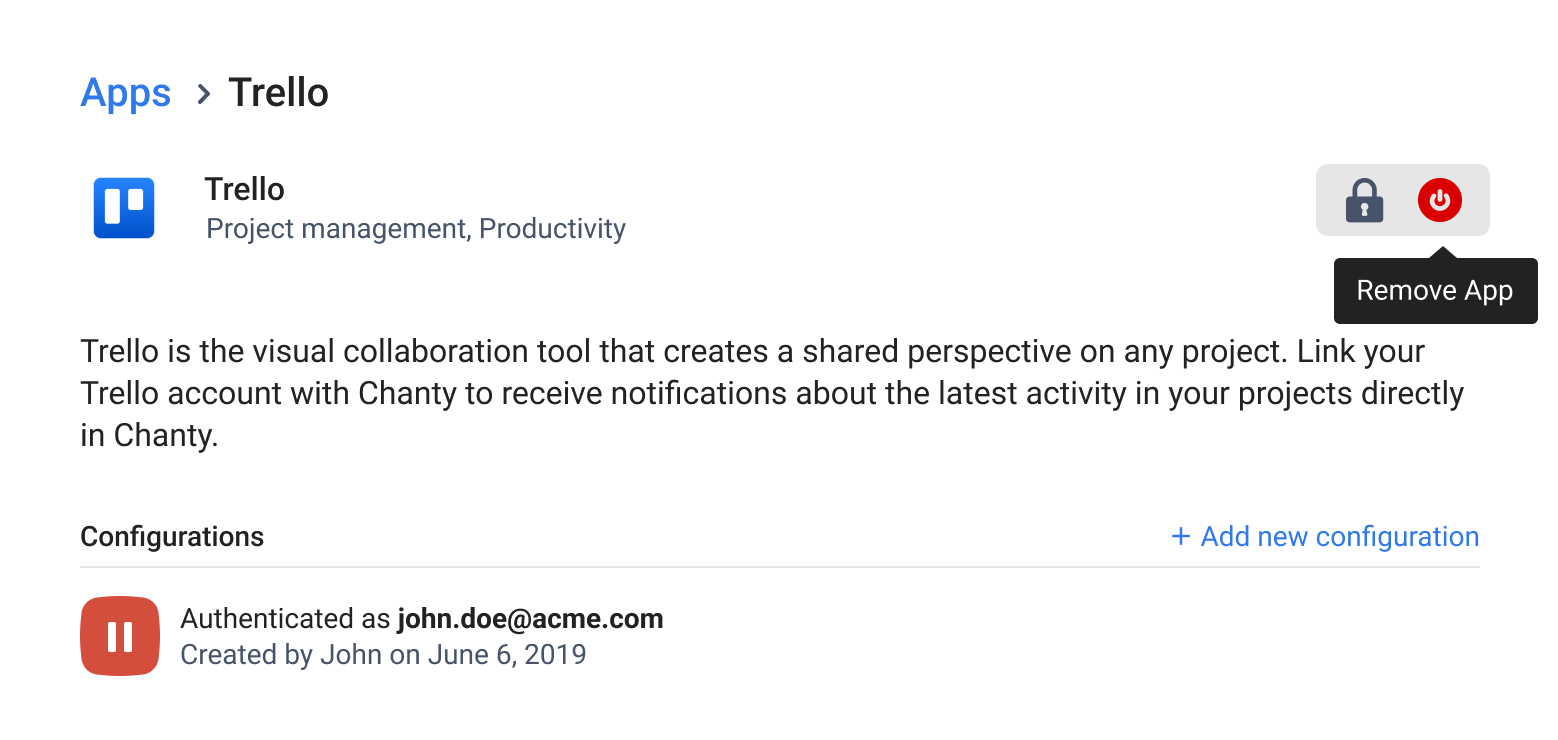Click the Trello app name heading
This screenshot has height=740, width=1558.
(245, 189)
